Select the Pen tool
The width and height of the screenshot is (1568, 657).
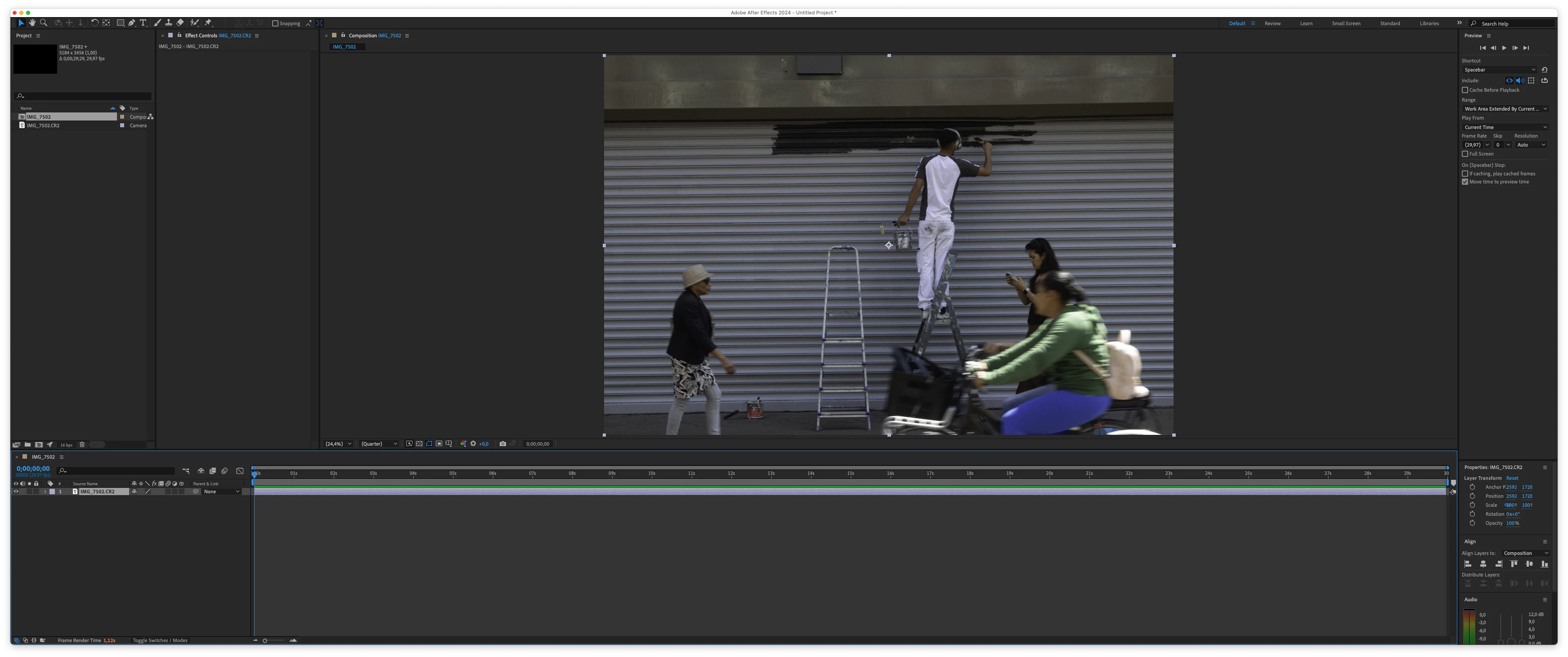[x=131, y=23]
